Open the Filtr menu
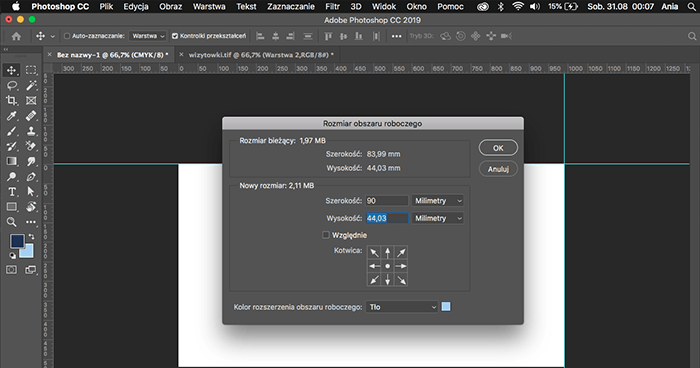The width and height of the screenshot is (700, 368). click(x=332, y=7)
